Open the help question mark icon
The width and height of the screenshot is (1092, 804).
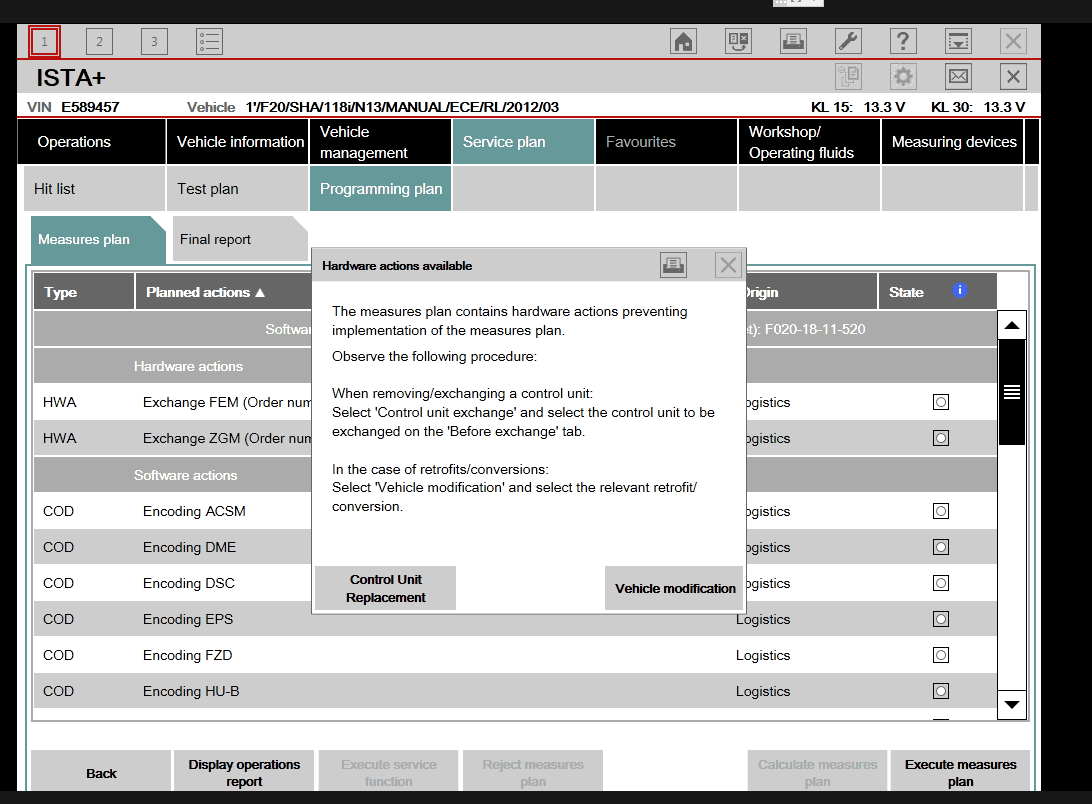(x=903, y=42)
